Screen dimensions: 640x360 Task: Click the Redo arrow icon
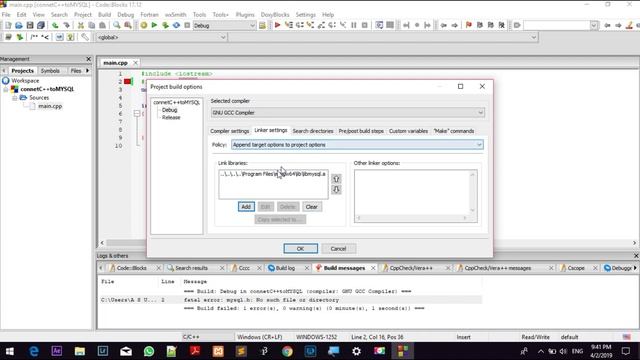click(66, 25)
